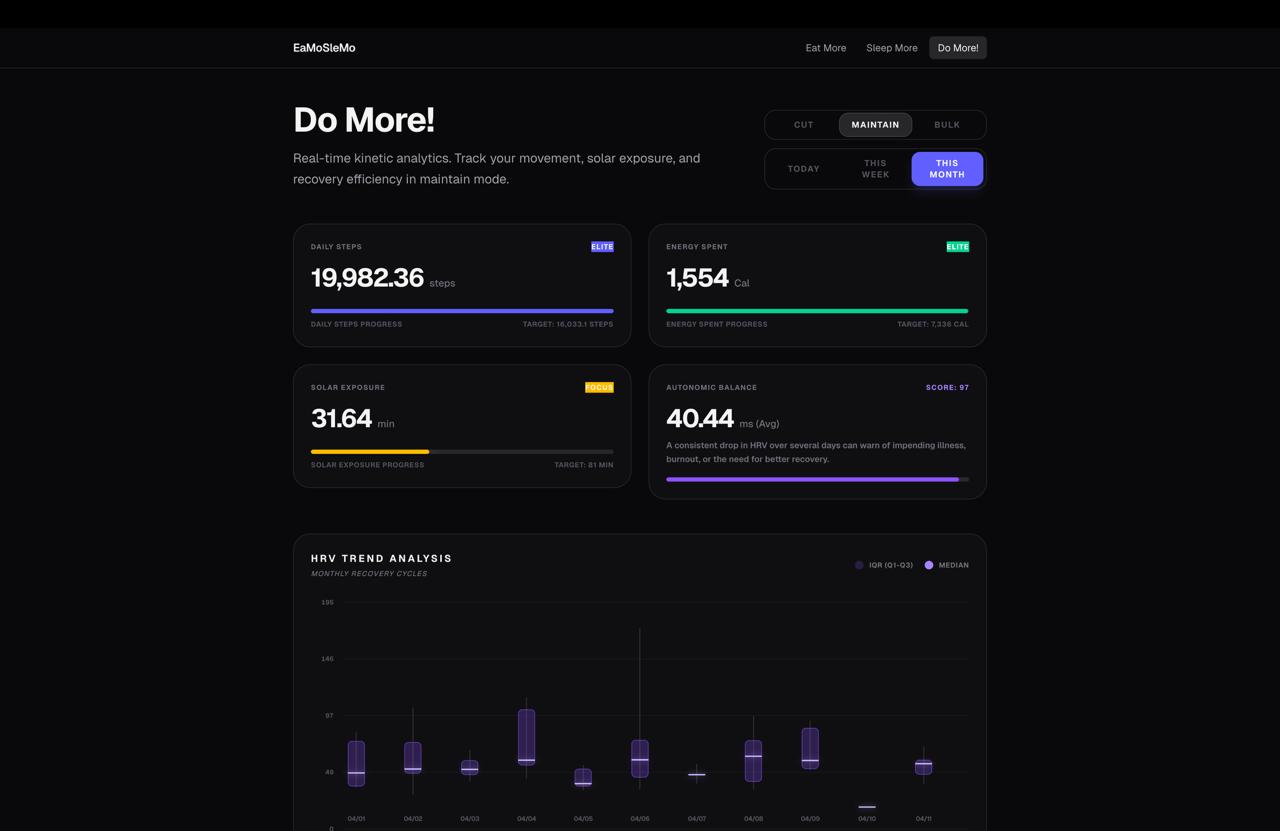Select MAINTAIN mode
This screenshot has height=831, width=1280.
pyautogui.click(x=875, y=125)
